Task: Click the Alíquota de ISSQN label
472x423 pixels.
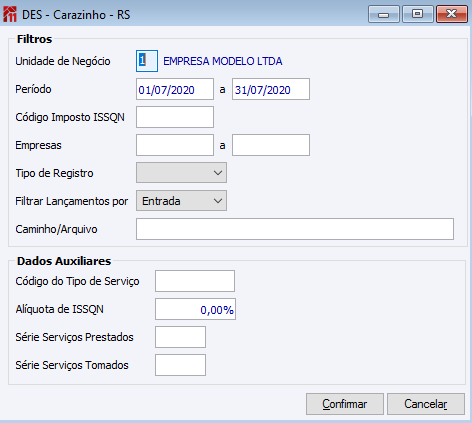Action: click(x=59, y=309)
